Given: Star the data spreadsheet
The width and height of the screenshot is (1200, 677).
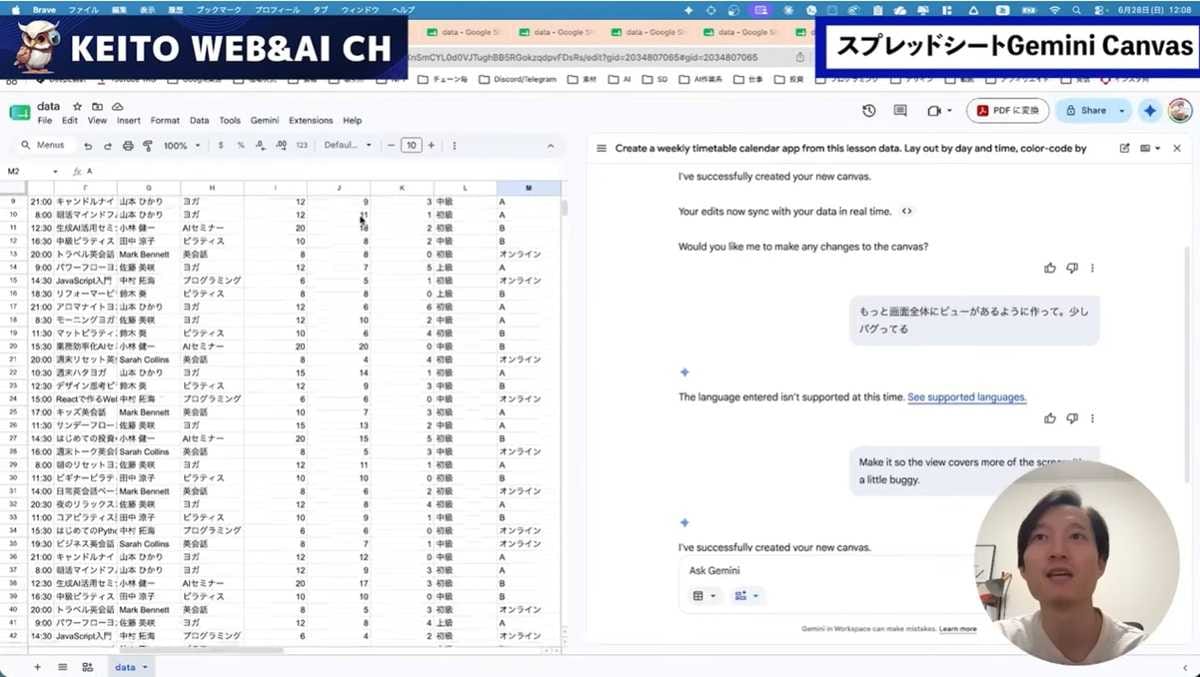Looking at the screenshot, I should (77, 106).
